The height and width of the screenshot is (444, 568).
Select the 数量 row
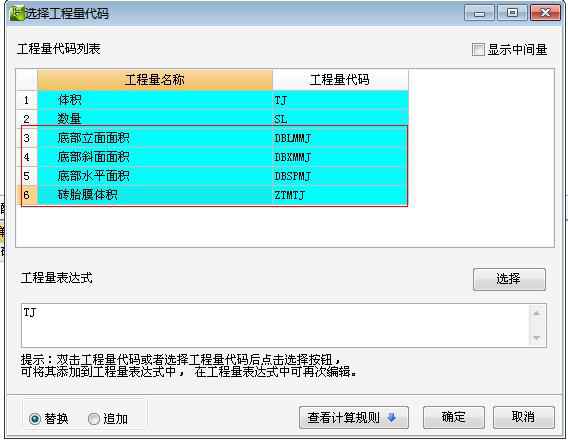[x=223, y=119]
